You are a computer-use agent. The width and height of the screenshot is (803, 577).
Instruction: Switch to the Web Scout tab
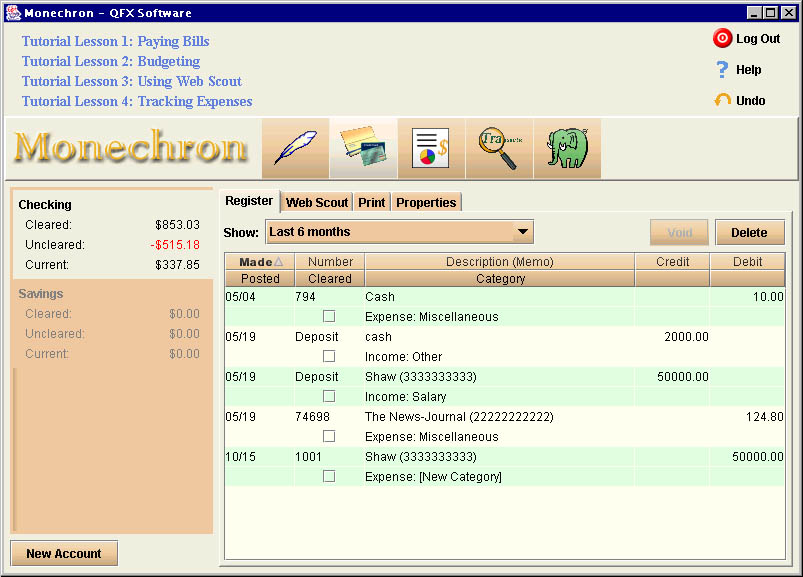click(x=317, y=202)
